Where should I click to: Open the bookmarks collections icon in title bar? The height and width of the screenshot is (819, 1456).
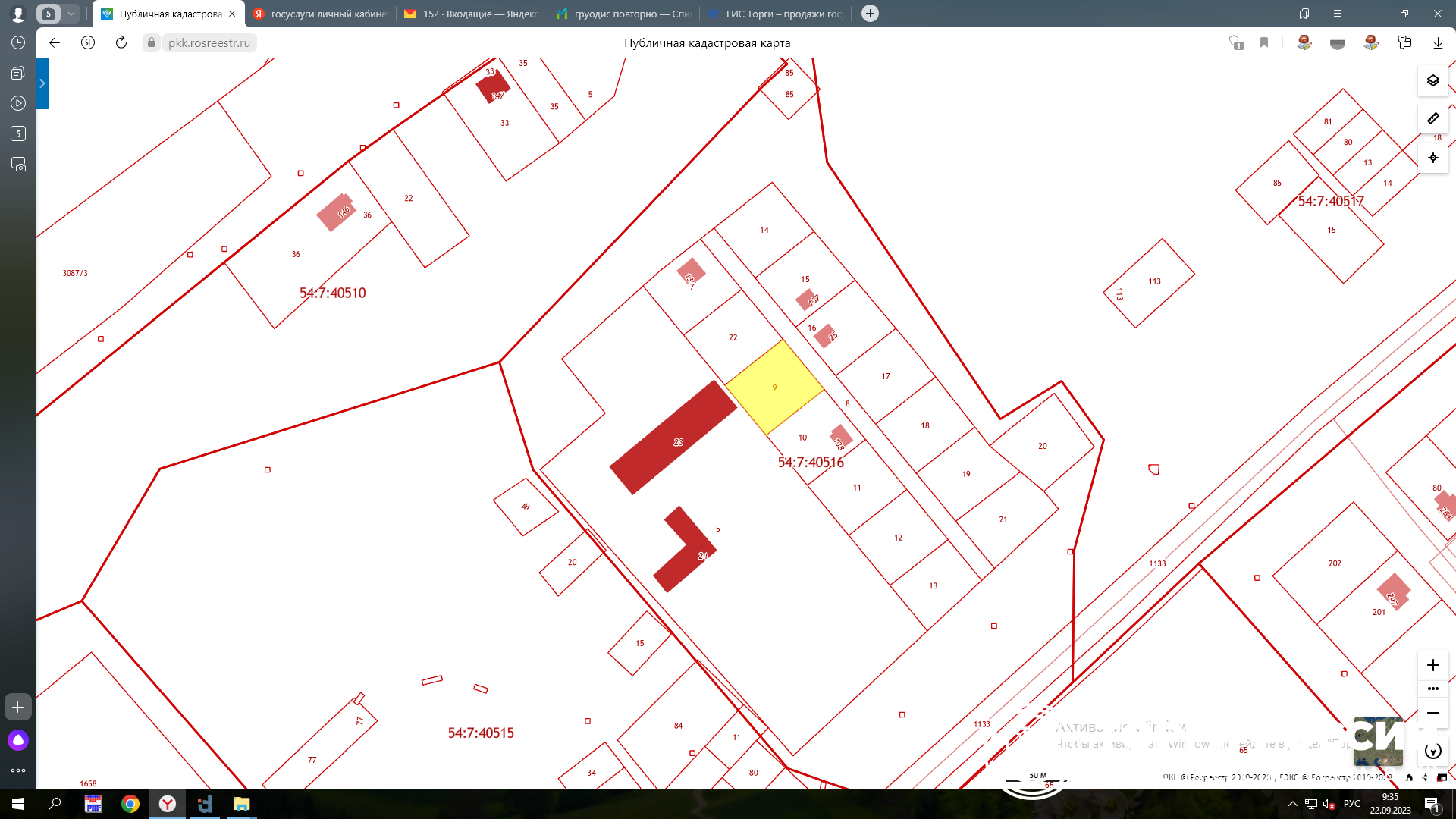point(1304,14)
